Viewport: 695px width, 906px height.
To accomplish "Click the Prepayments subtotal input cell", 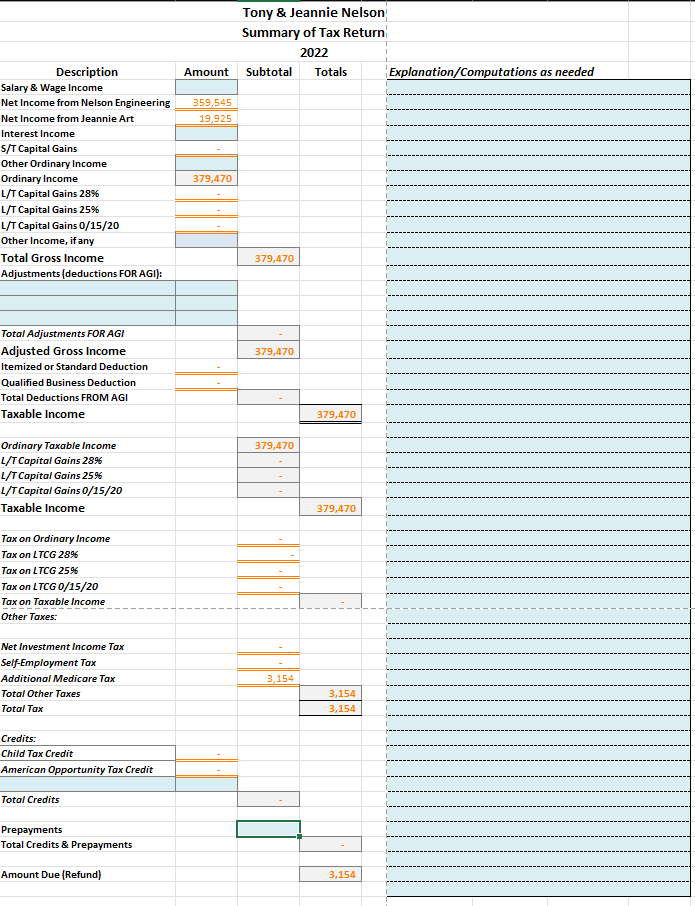I will click(268, 829).
